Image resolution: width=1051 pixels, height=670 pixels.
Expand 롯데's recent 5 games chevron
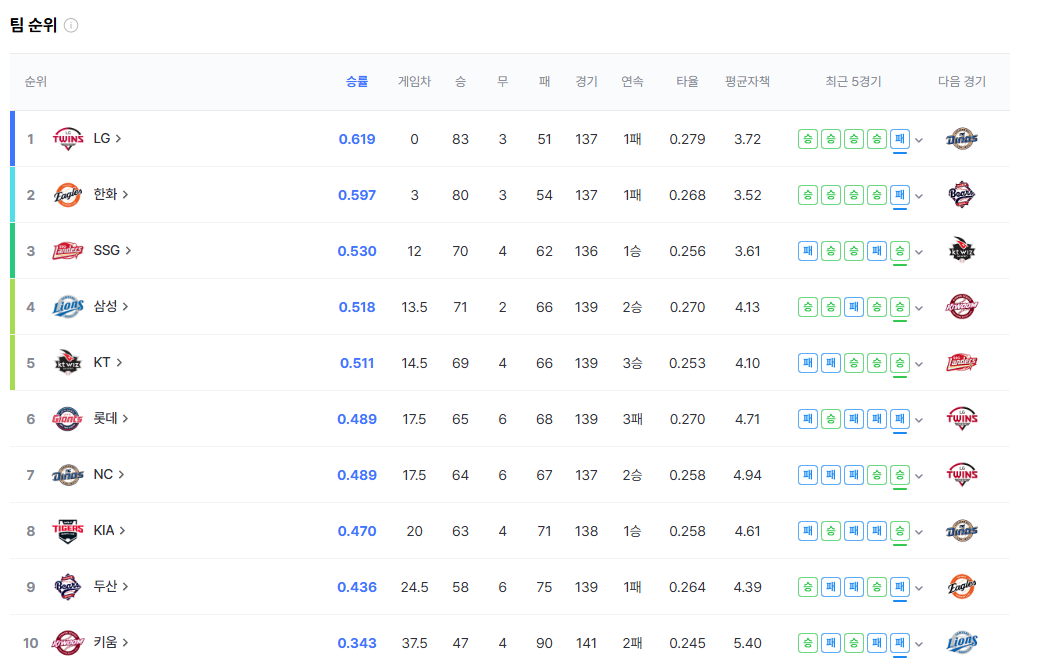[x=919, y=420]
